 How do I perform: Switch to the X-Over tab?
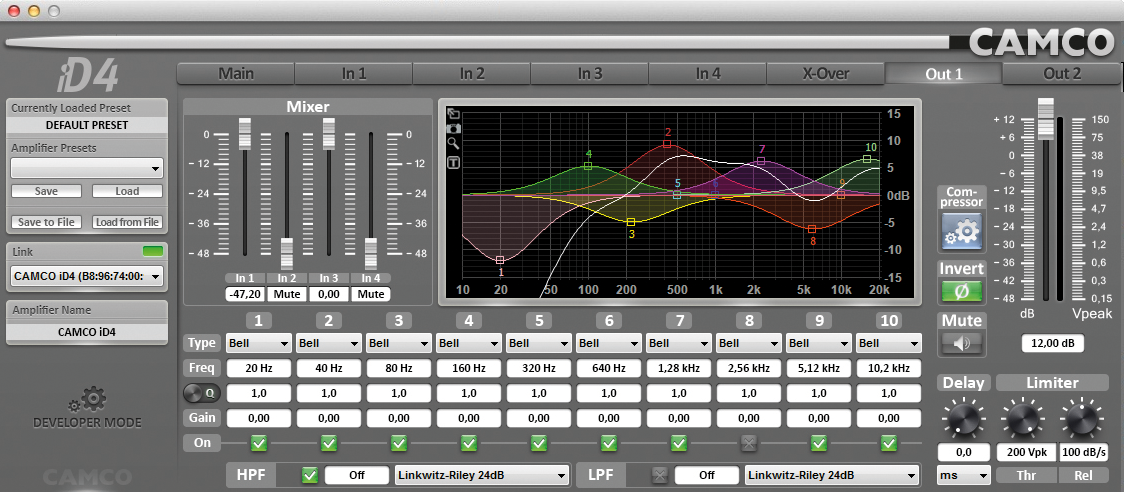tap(825, 73)
